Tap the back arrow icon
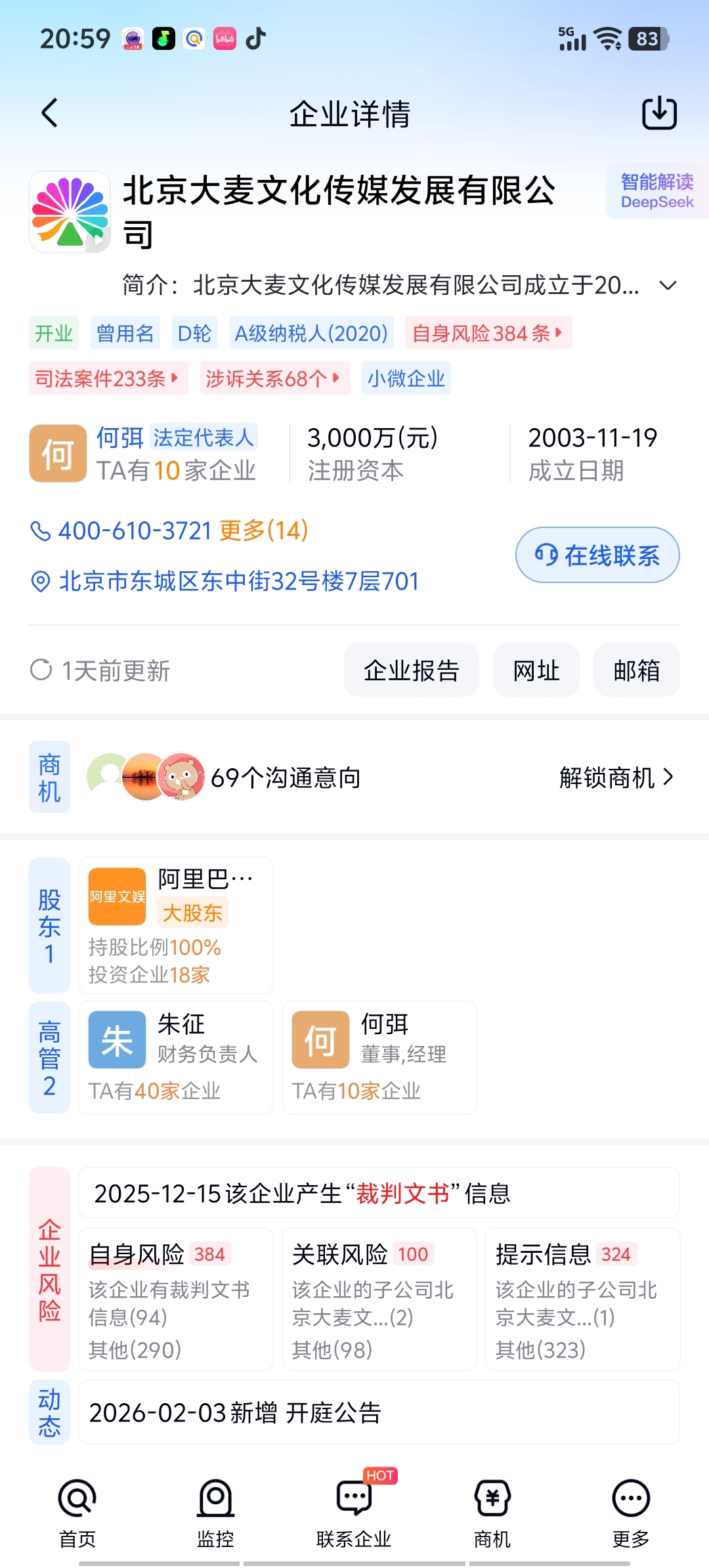The width and height of the screenshot is (709, 1568). coord(50,113)
